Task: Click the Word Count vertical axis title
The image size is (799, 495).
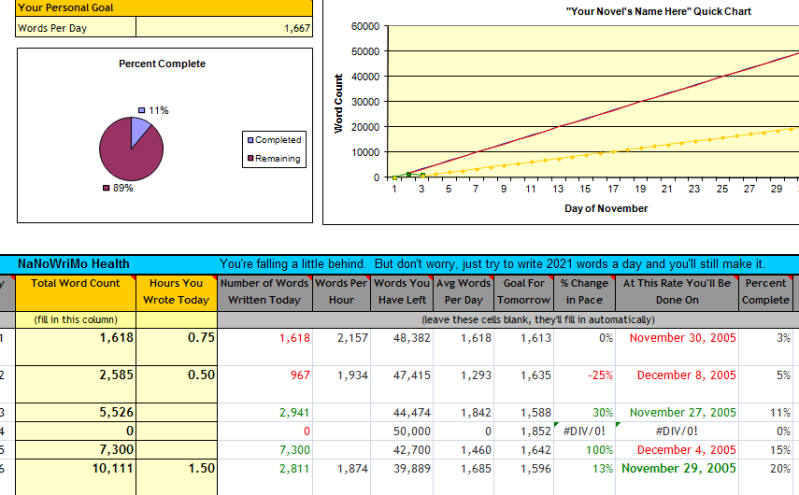Action: point(339,104)
